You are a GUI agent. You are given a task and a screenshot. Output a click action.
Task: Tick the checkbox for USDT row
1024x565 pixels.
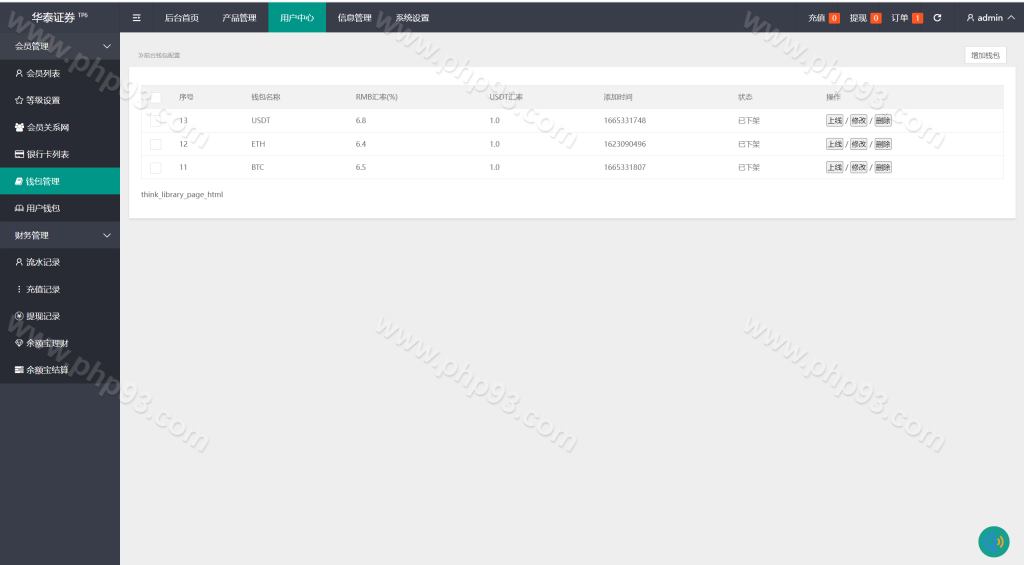[x=155, y=121]
